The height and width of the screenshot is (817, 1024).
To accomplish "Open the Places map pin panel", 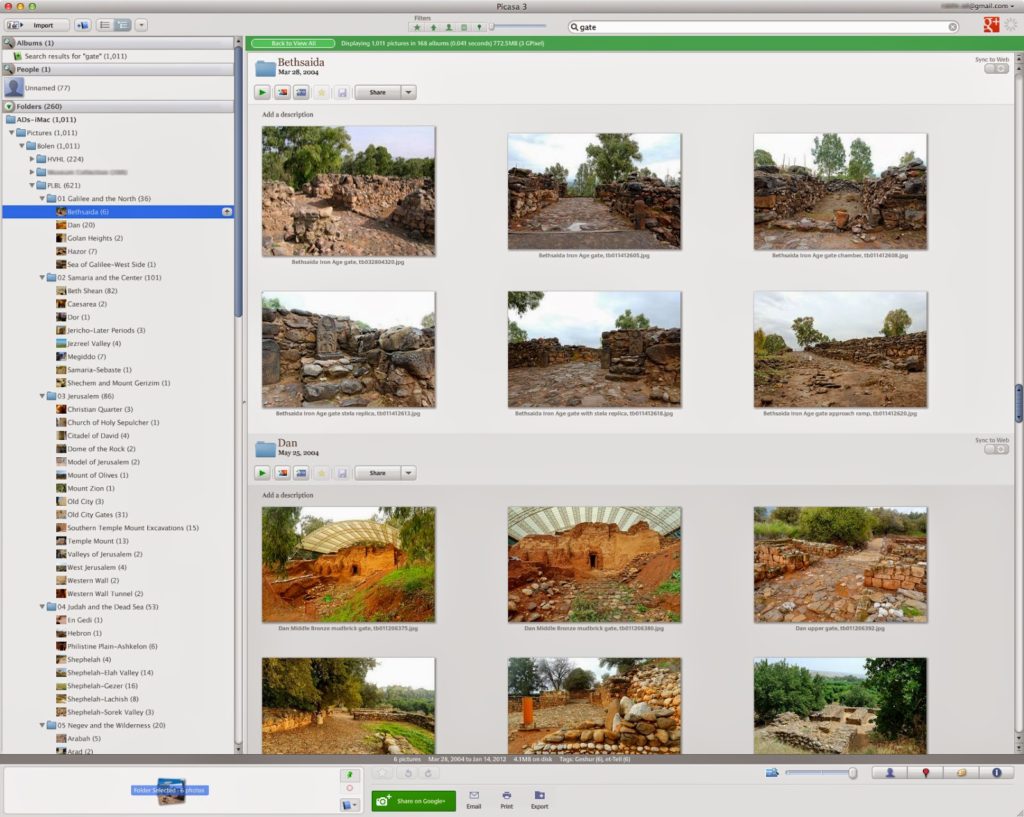I will pos(925,773).
